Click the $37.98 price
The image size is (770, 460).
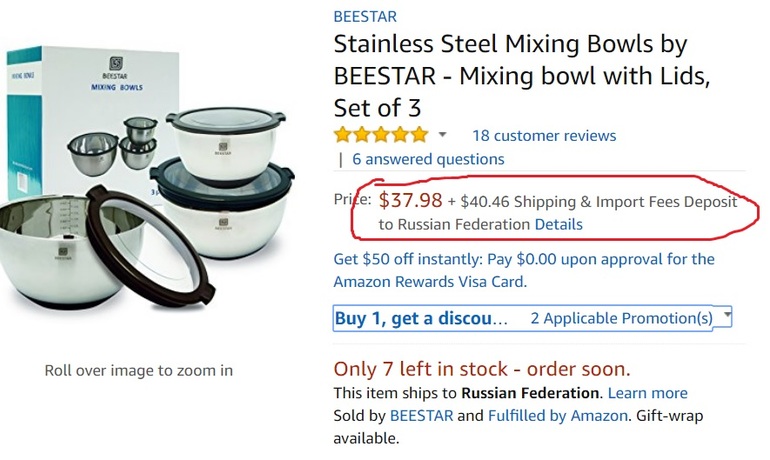click(x=410, y=201)
